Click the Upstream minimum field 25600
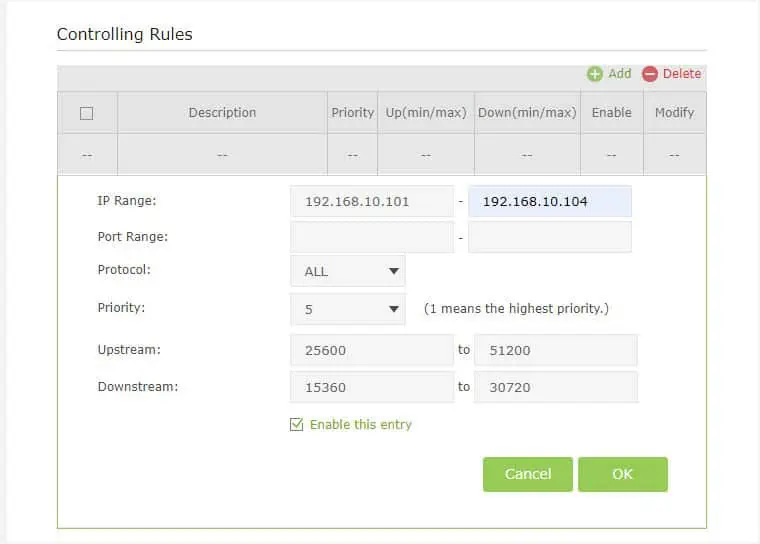Viewport: 760px width, 544px height. pyautogui.click(x=371, y=350)
